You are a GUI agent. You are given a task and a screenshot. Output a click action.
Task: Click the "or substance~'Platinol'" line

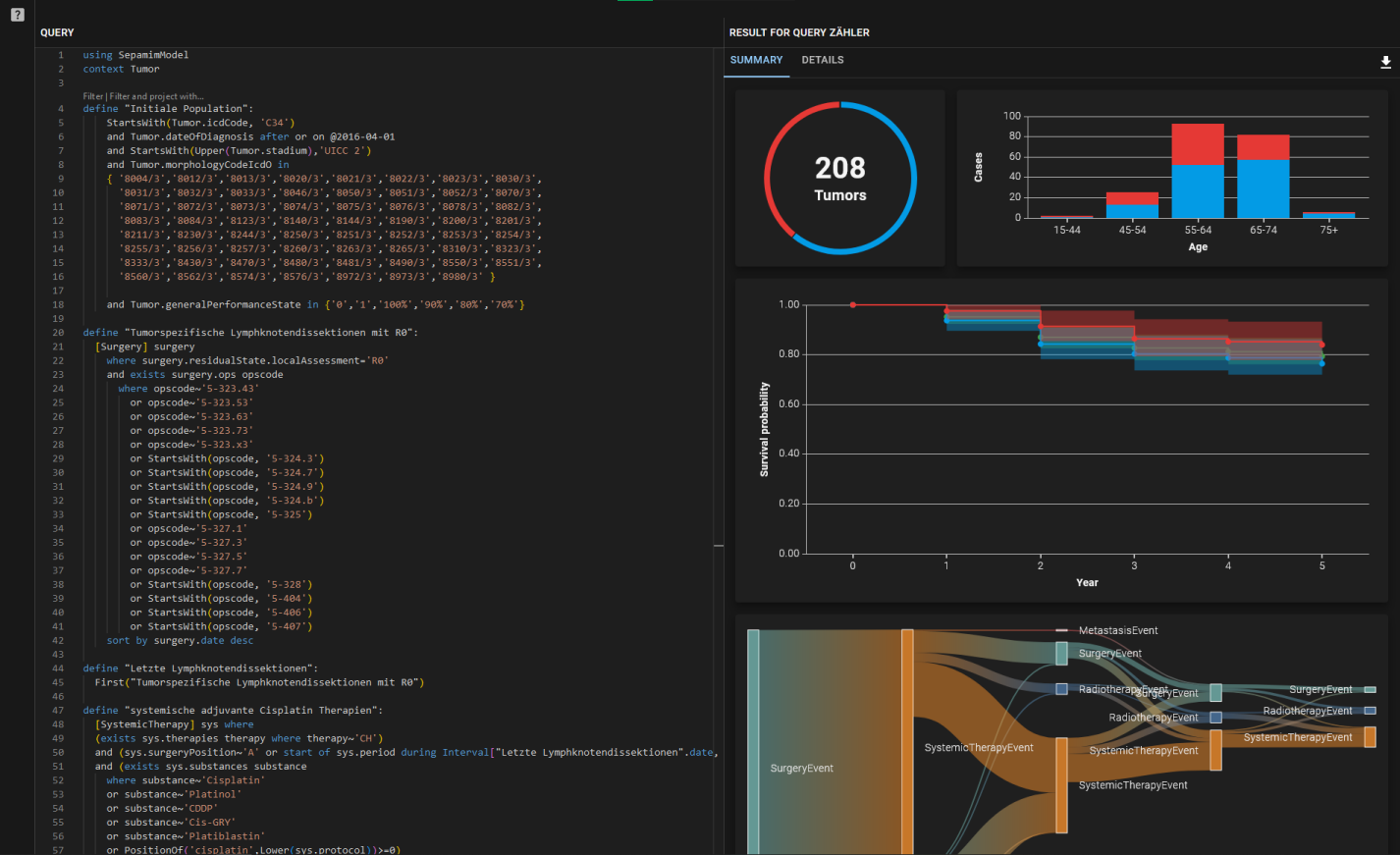pyautogui.click(x=174, y=794)
